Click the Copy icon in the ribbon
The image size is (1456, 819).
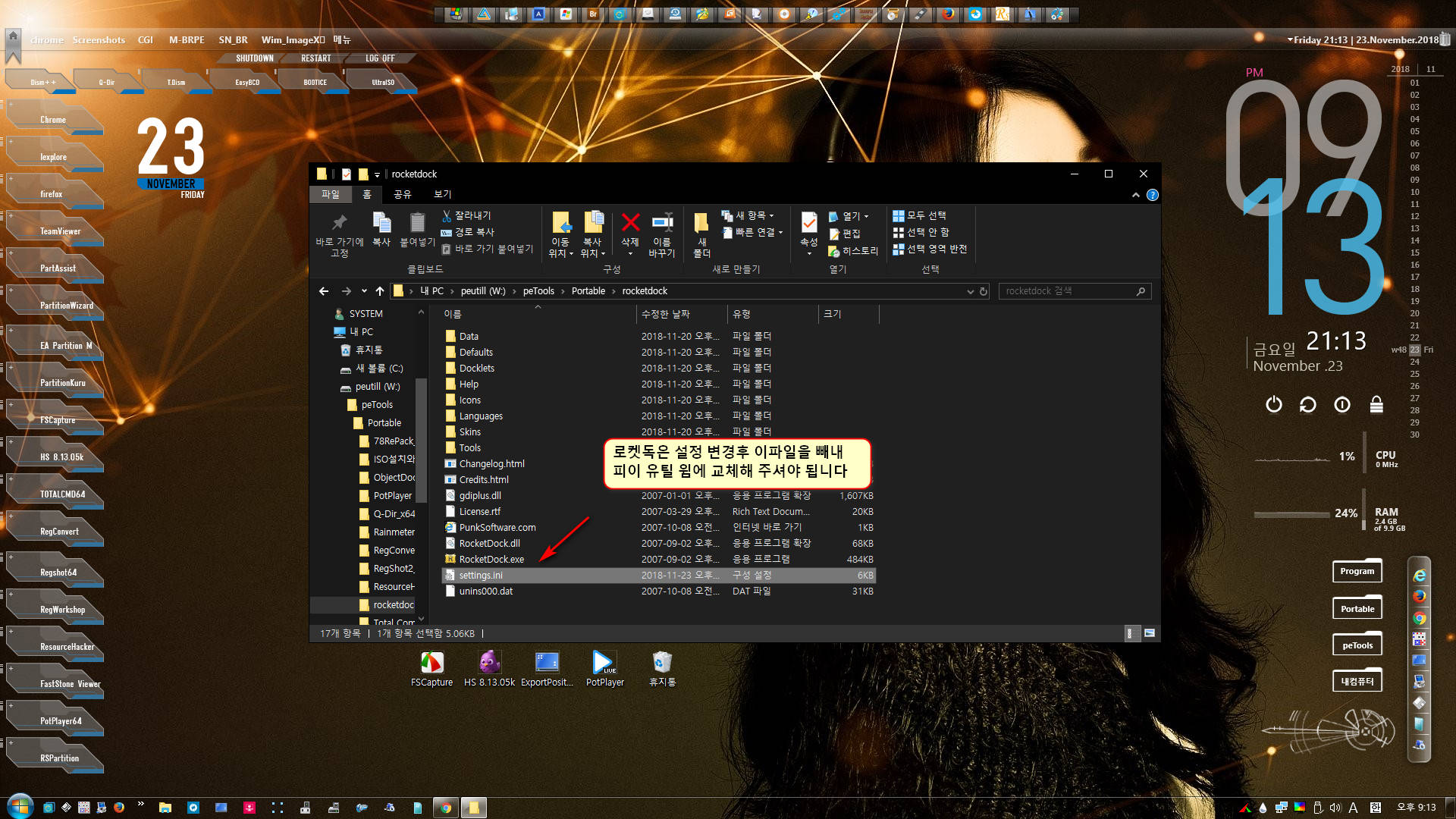[381, 222]
